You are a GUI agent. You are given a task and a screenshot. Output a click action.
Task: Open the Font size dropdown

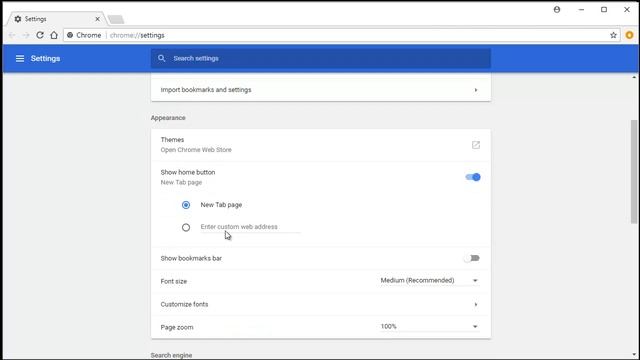(x=429, y=280)
